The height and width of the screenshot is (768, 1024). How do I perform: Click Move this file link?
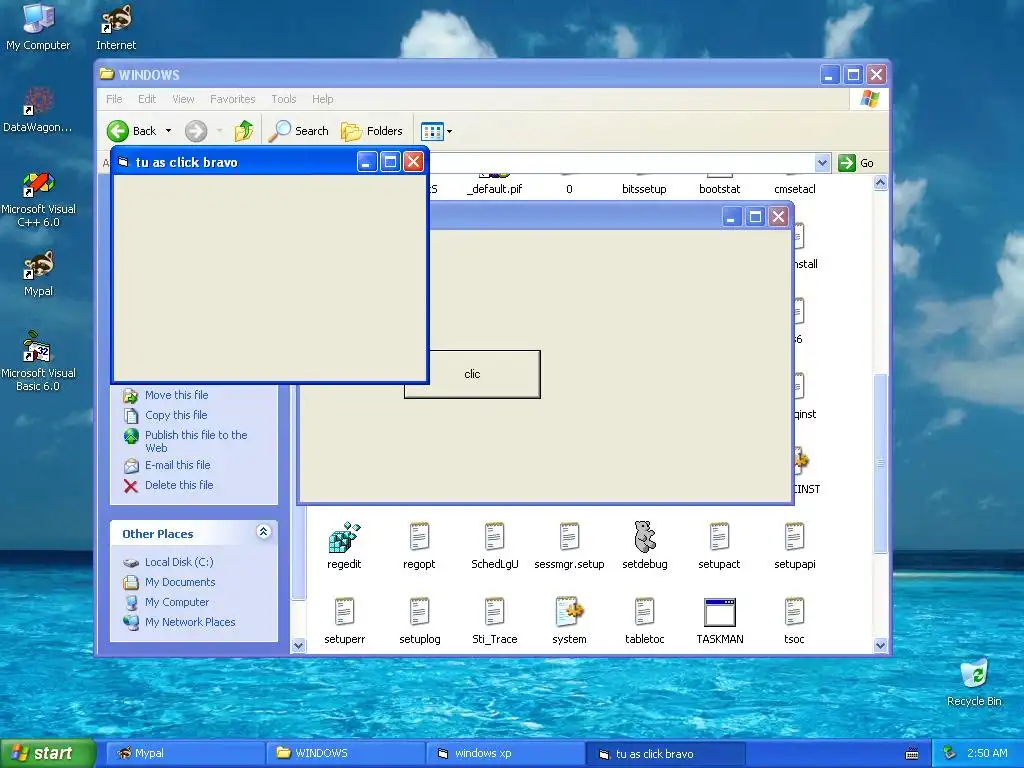(x=176, y=395)
